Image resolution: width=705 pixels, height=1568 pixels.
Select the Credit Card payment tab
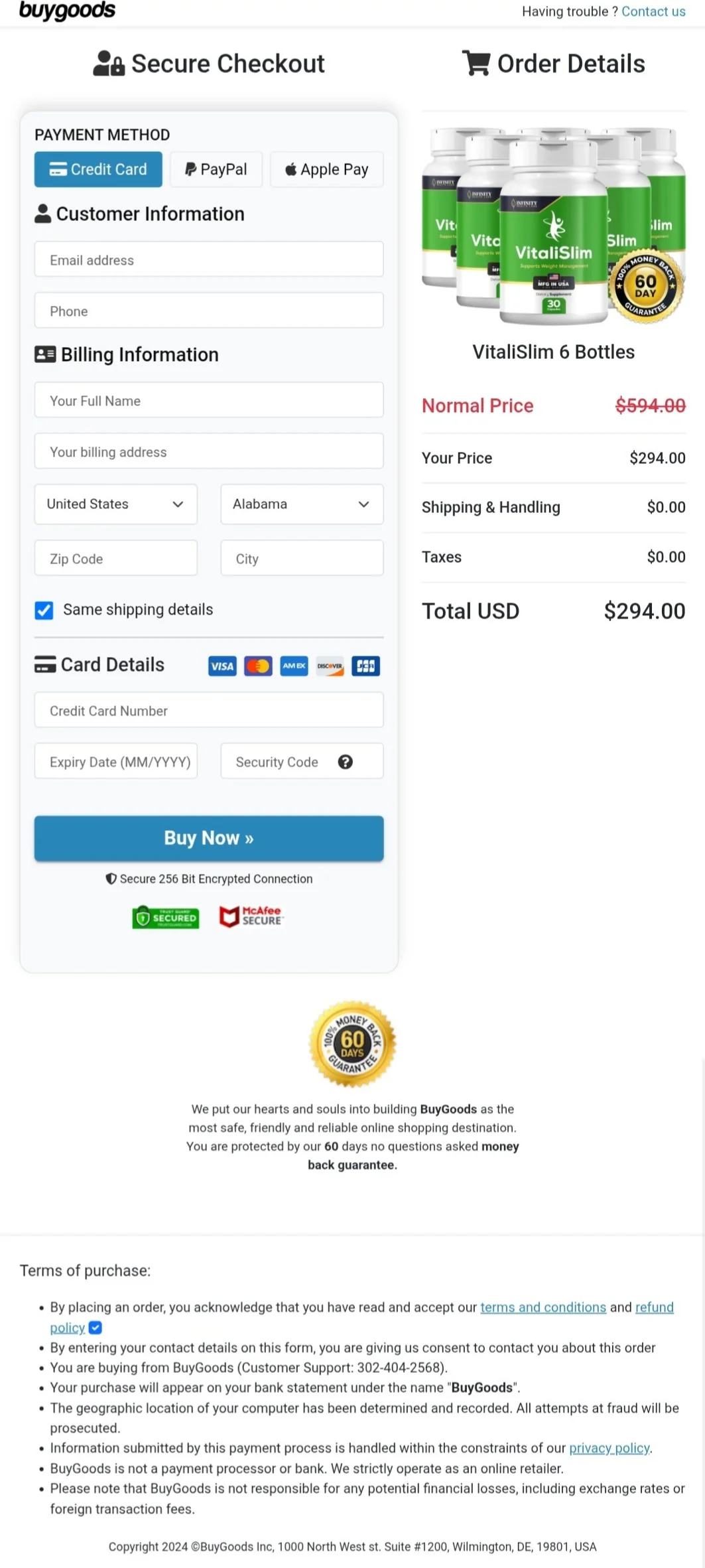coord(97,169)
